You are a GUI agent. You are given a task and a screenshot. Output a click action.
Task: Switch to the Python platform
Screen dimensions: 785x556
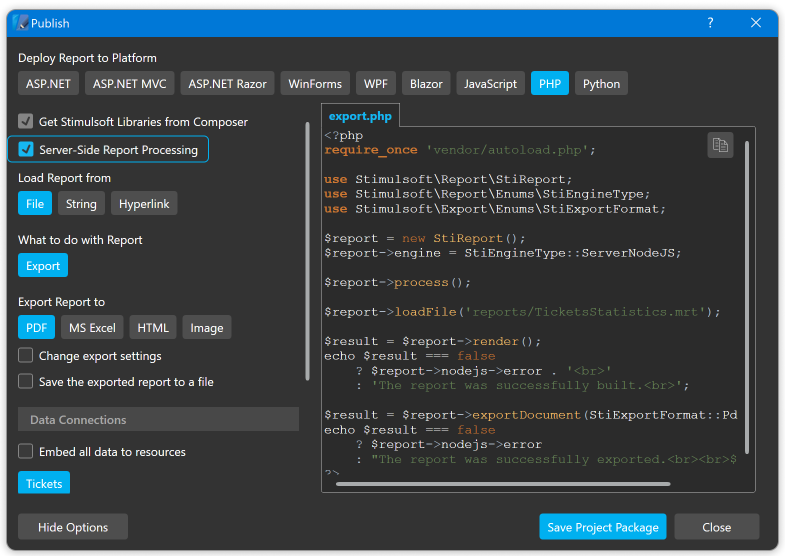click(601, 84)
